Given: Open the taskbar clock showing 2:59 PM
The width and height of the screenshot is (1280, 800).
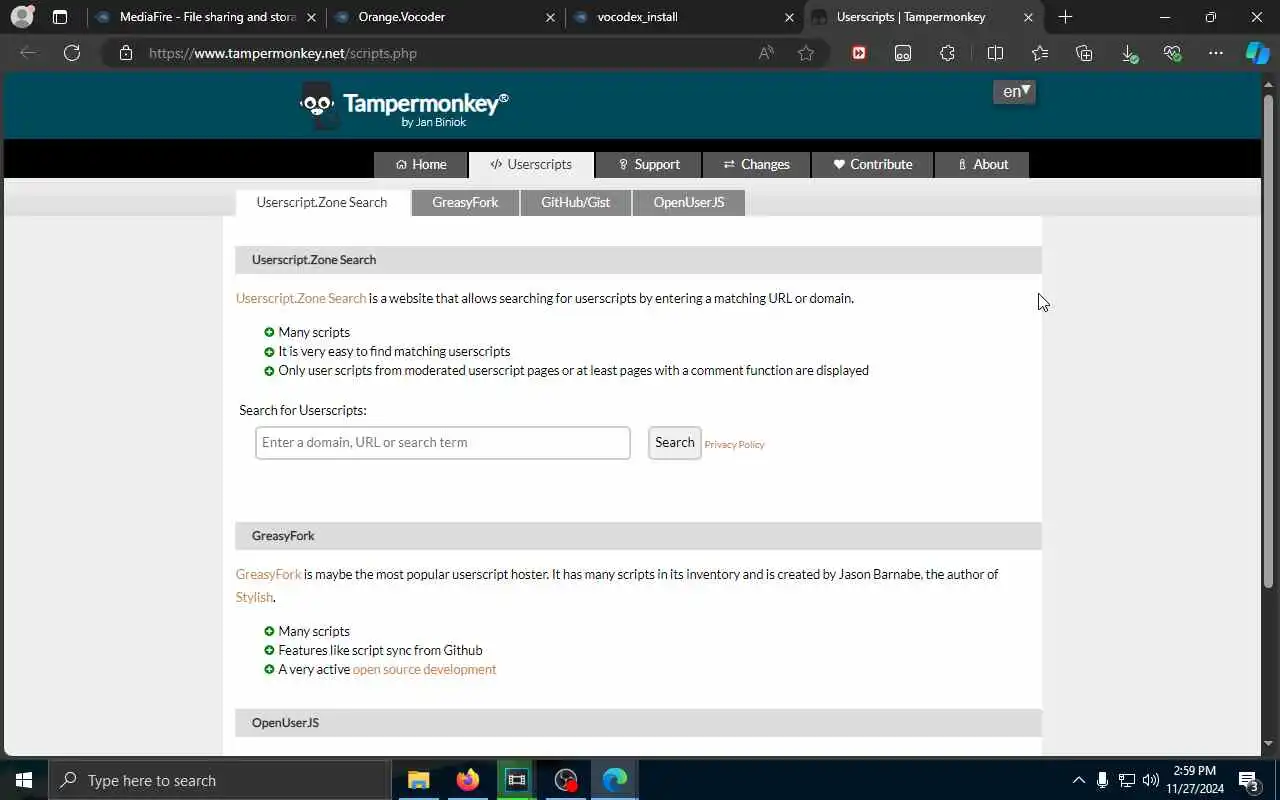Looking at the screenshot, I should click(x=1194, y=780).
